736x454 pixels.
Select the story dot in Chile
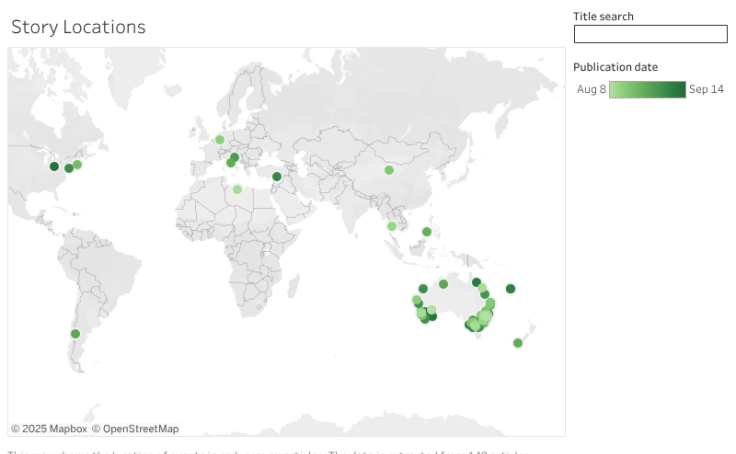click(76, 334)
